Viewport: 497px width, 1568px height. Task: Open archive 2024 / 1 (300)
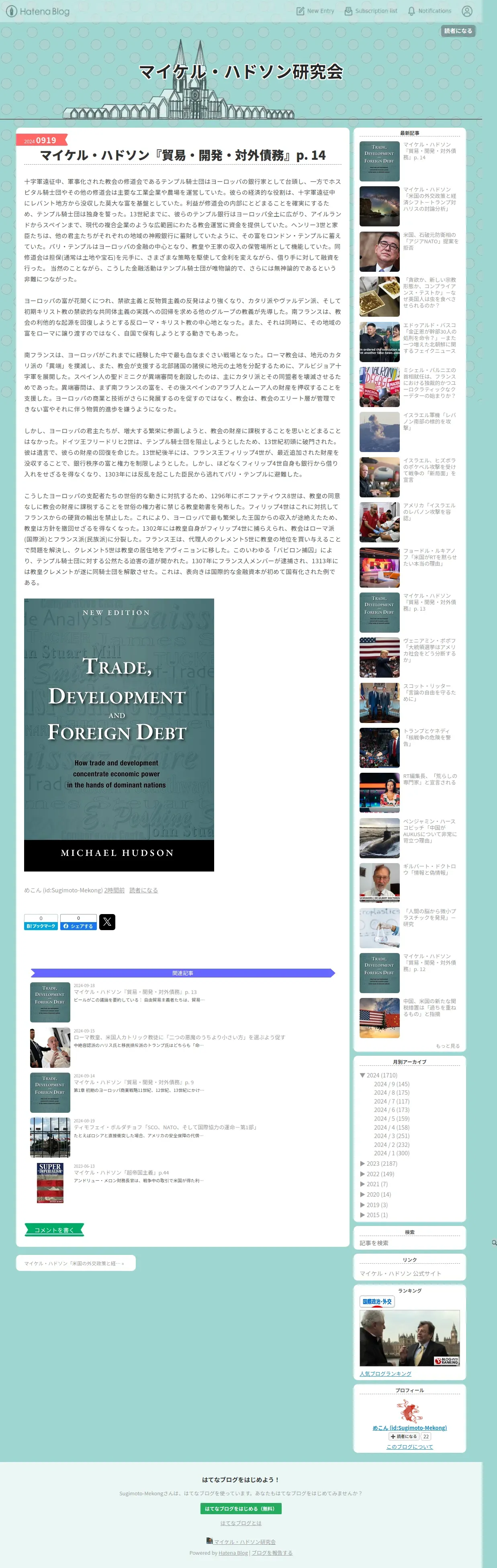(392, 1153)
